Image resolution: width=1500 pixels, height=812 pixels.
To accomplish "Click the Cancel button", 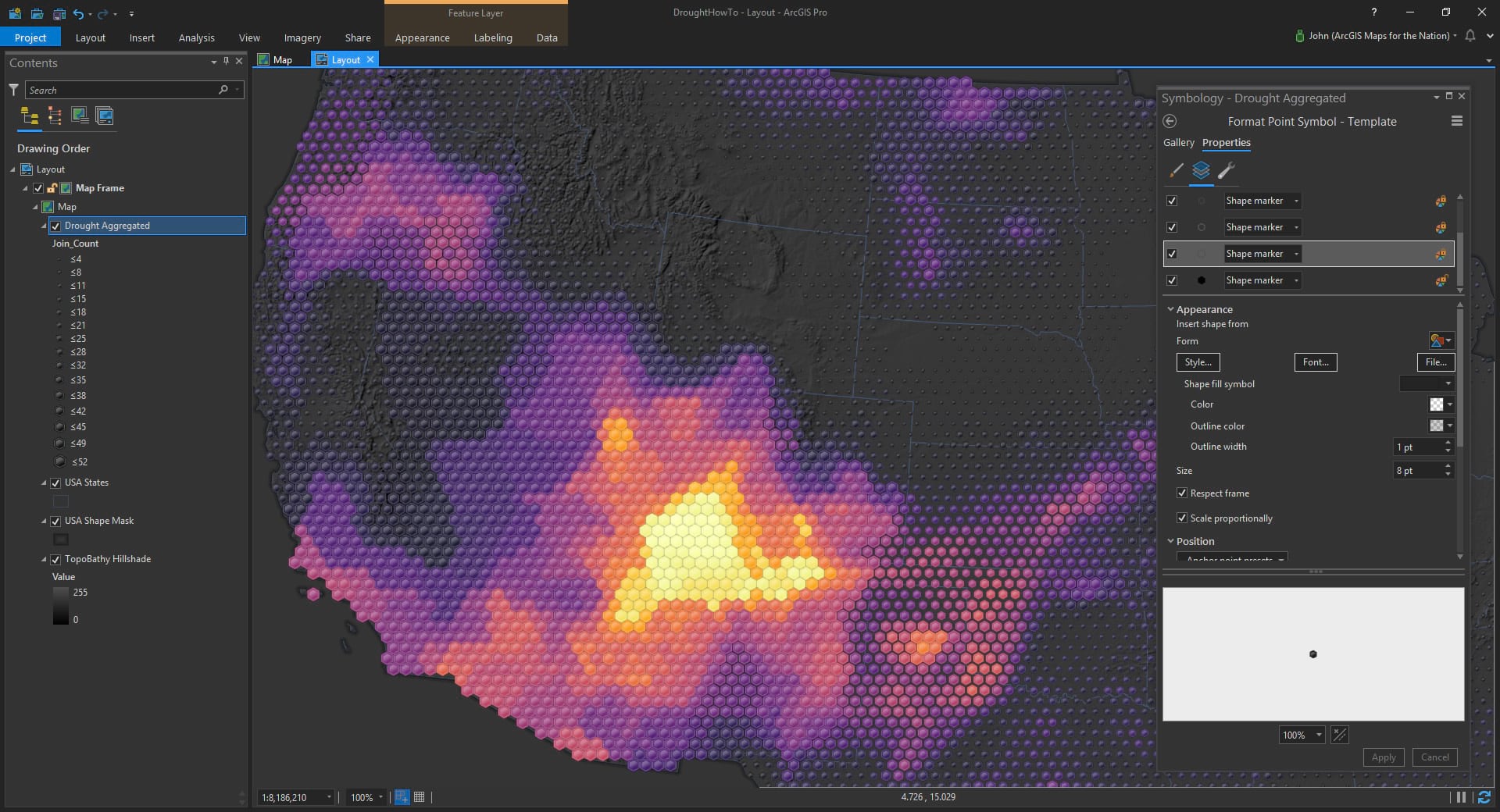I will tap(1434, 757).
